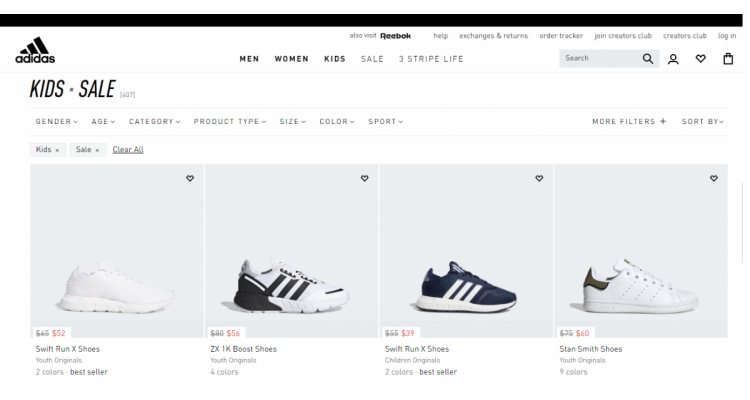Screen dimensions: 750x400
Task: Expand the Color filter dropdown
Action: (337, 122)
